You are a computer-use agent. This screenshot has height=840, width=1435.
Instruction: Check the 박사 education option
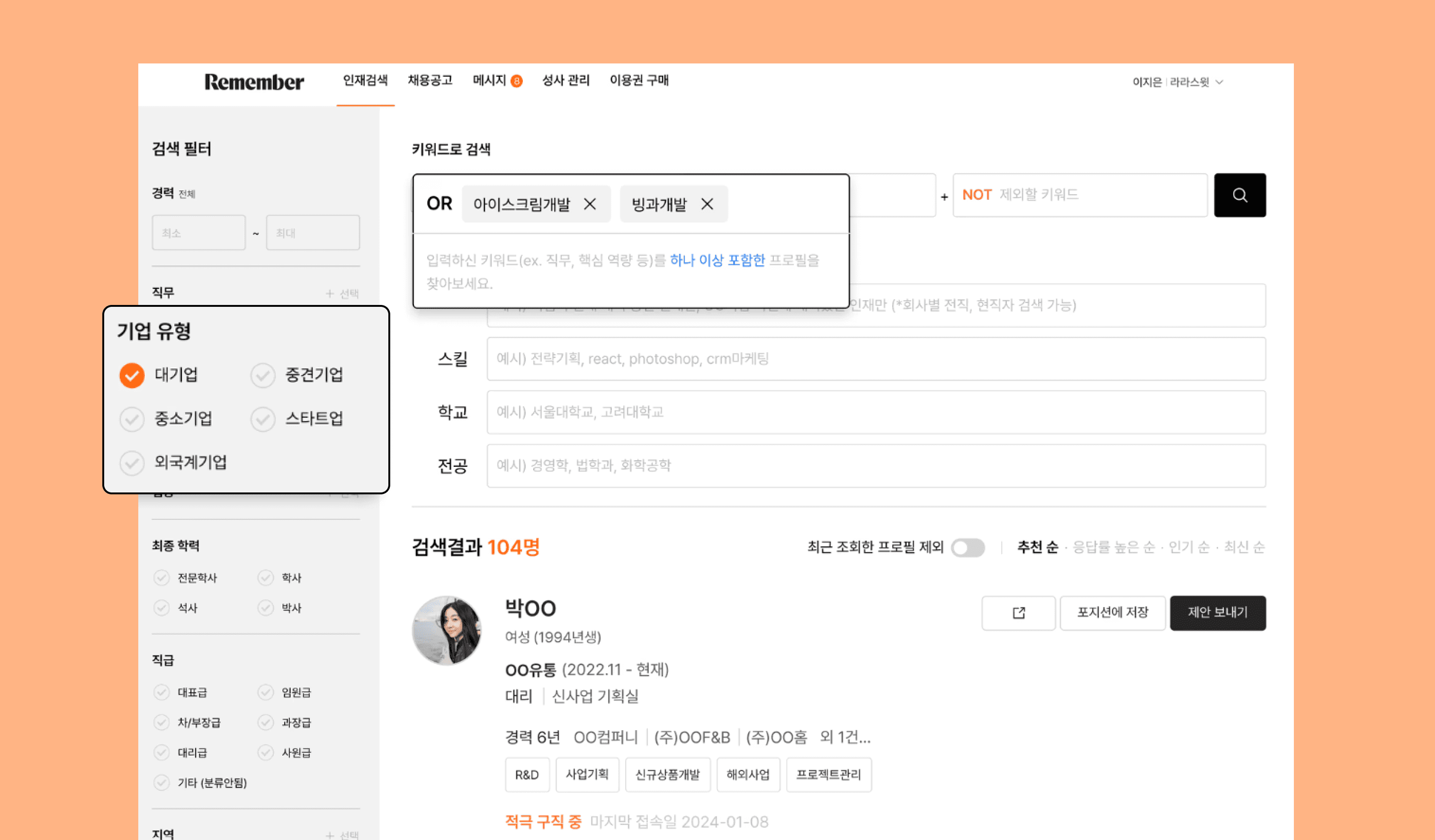[x=265, y=608]
